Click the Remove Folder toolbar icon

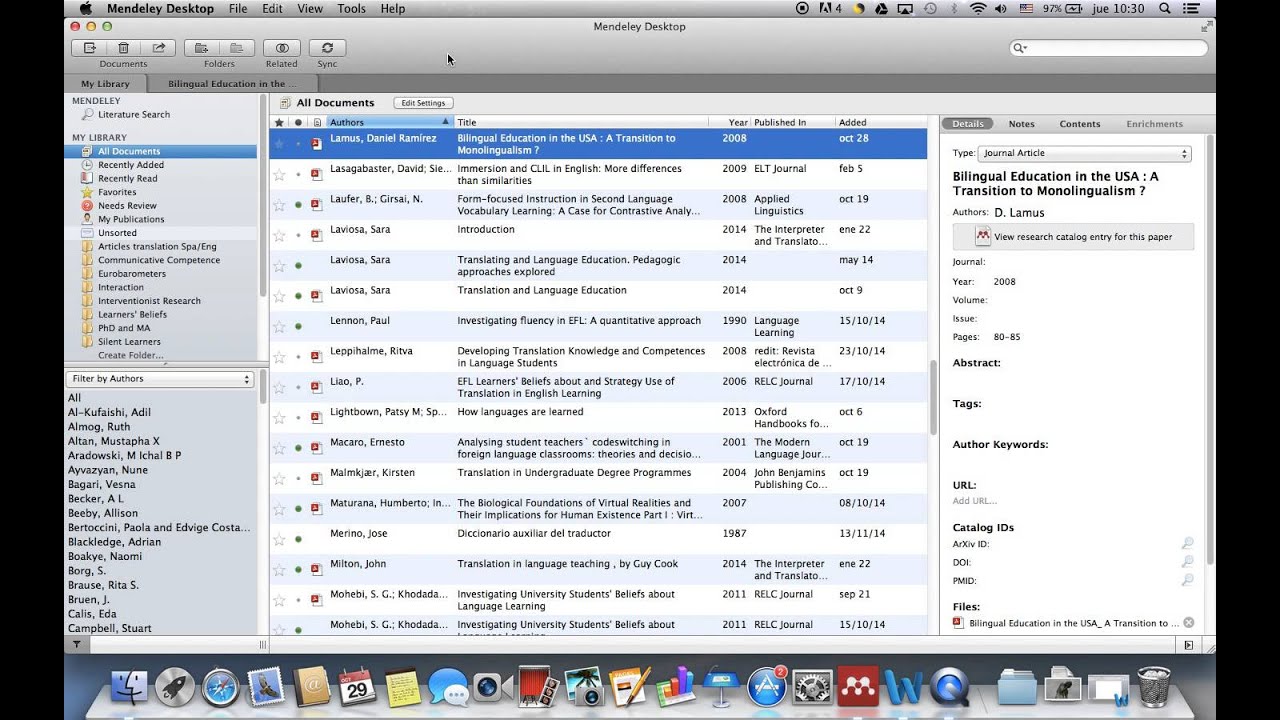237,47
